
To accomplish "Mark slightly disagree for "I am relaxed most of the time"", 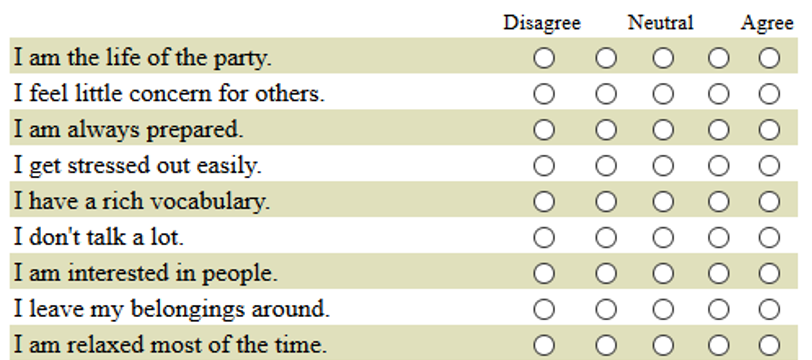I will (x=606, y=345).
